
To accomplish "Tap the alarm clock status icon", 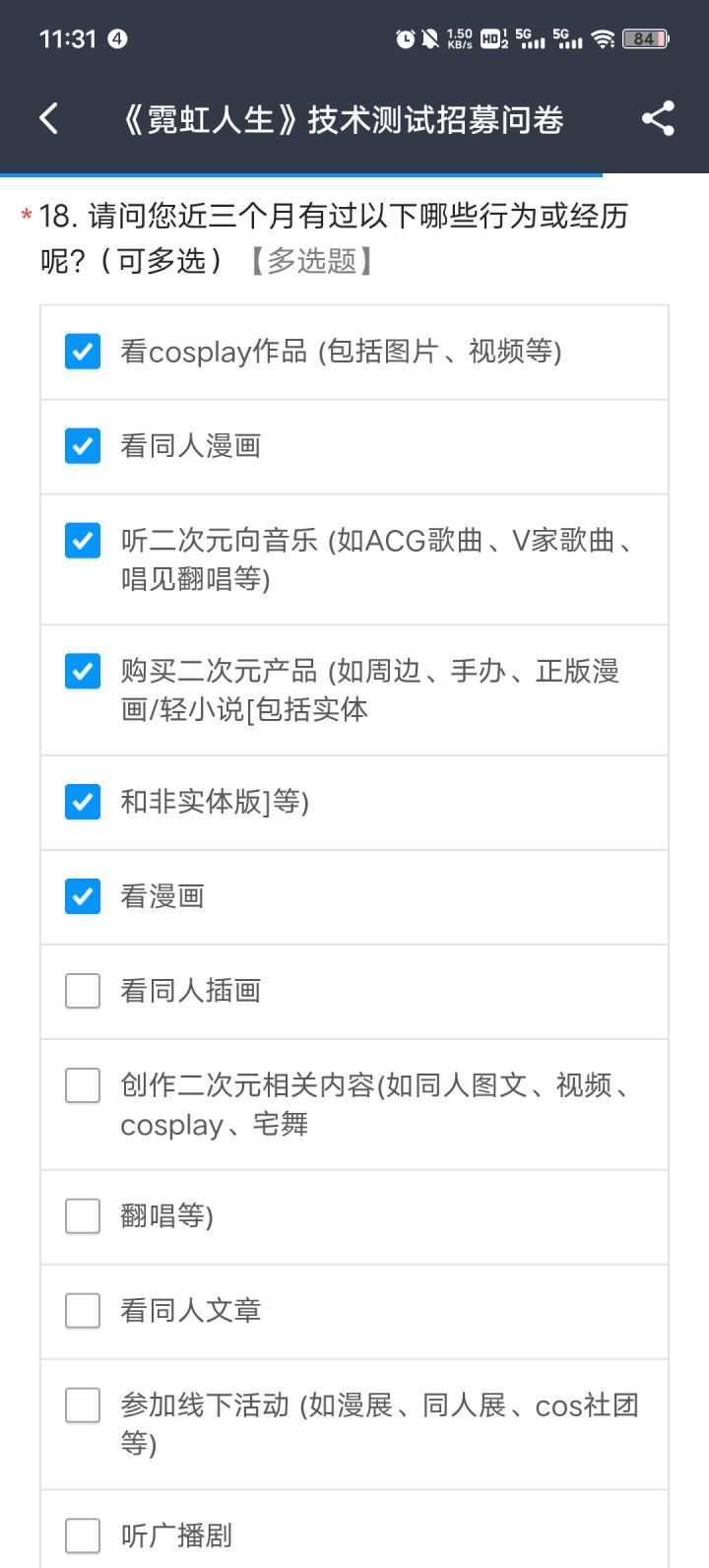I will point(405,38).
